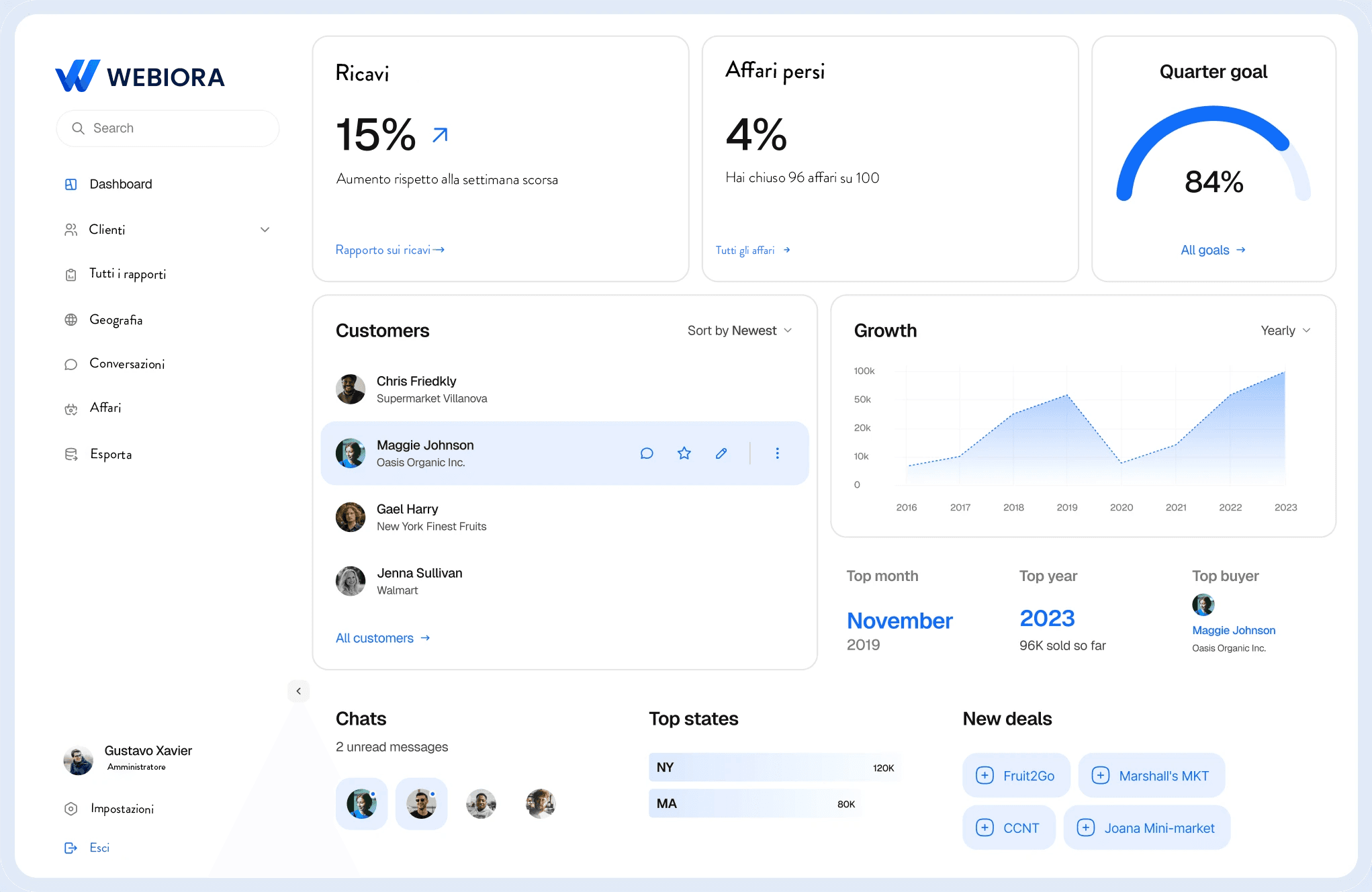View All customers list
This screenshot has height=892, width=1372.
[x=382, y=637]
